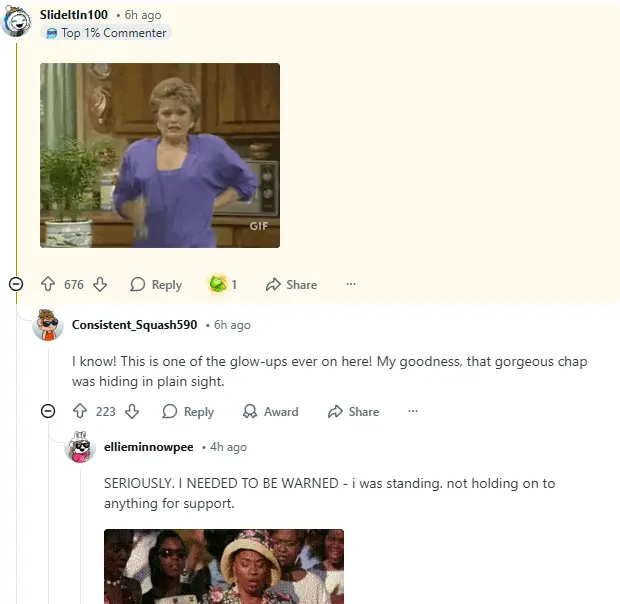The image size is (620, 604).
Task: Downvote the comment with 676 votes
Action: pos(100,284)
